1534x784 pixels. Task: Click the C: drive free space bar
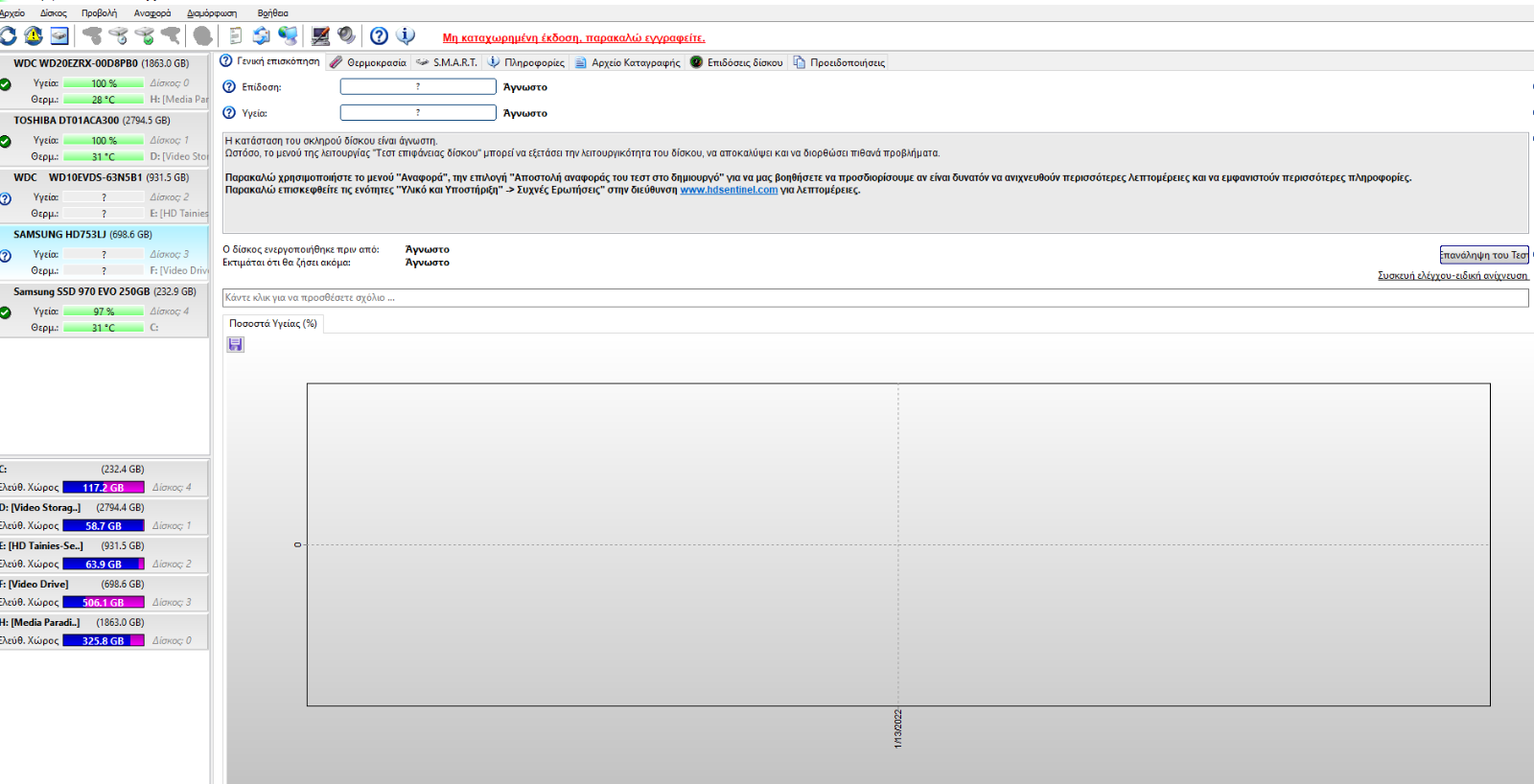[104, 488]
